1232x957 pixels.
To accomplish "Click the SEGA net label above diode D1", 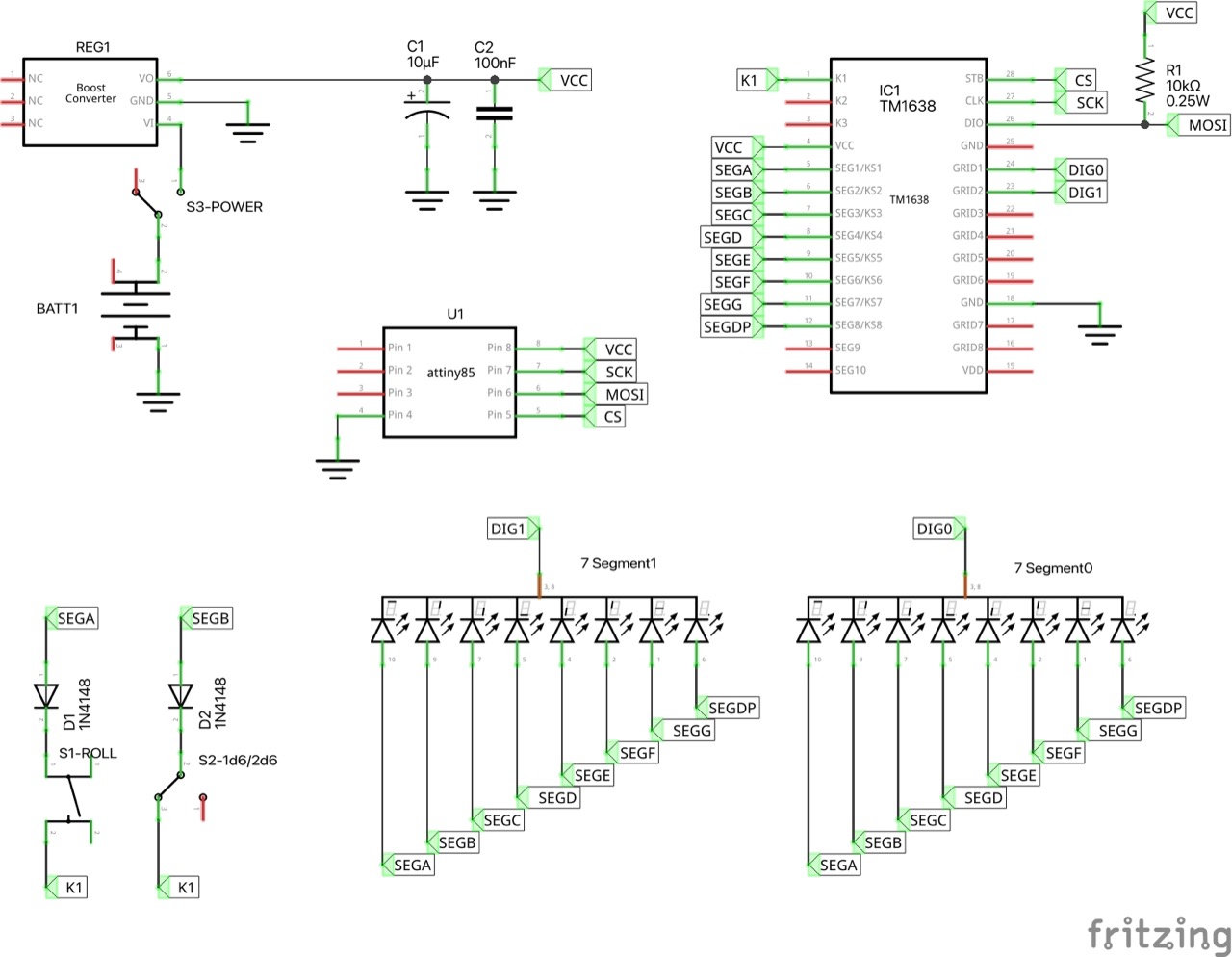I will pos(72,618).
